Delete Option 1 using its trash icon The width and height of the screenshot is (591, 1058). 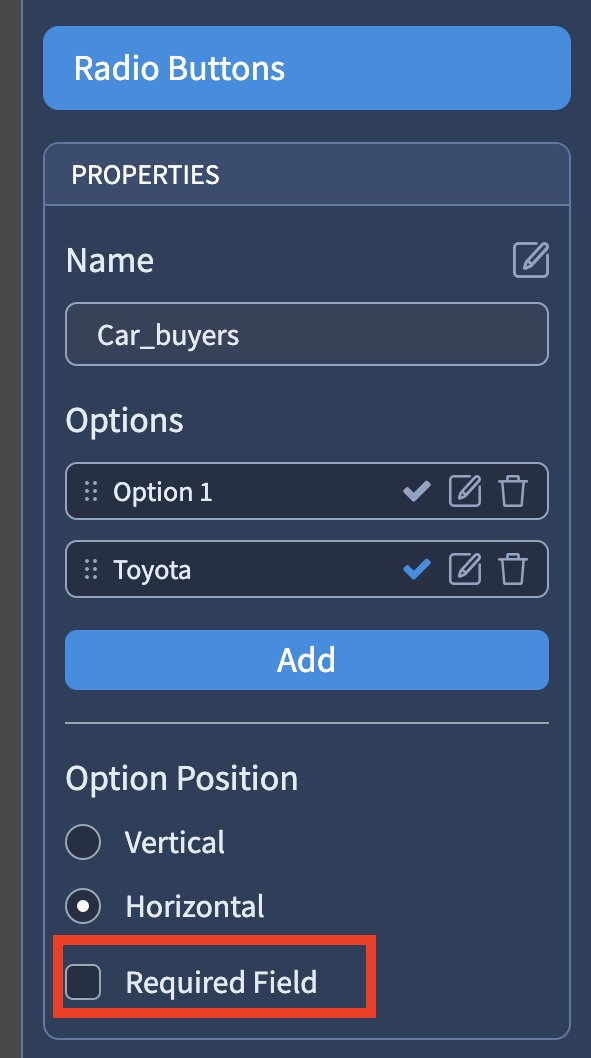tap(513, 491)
